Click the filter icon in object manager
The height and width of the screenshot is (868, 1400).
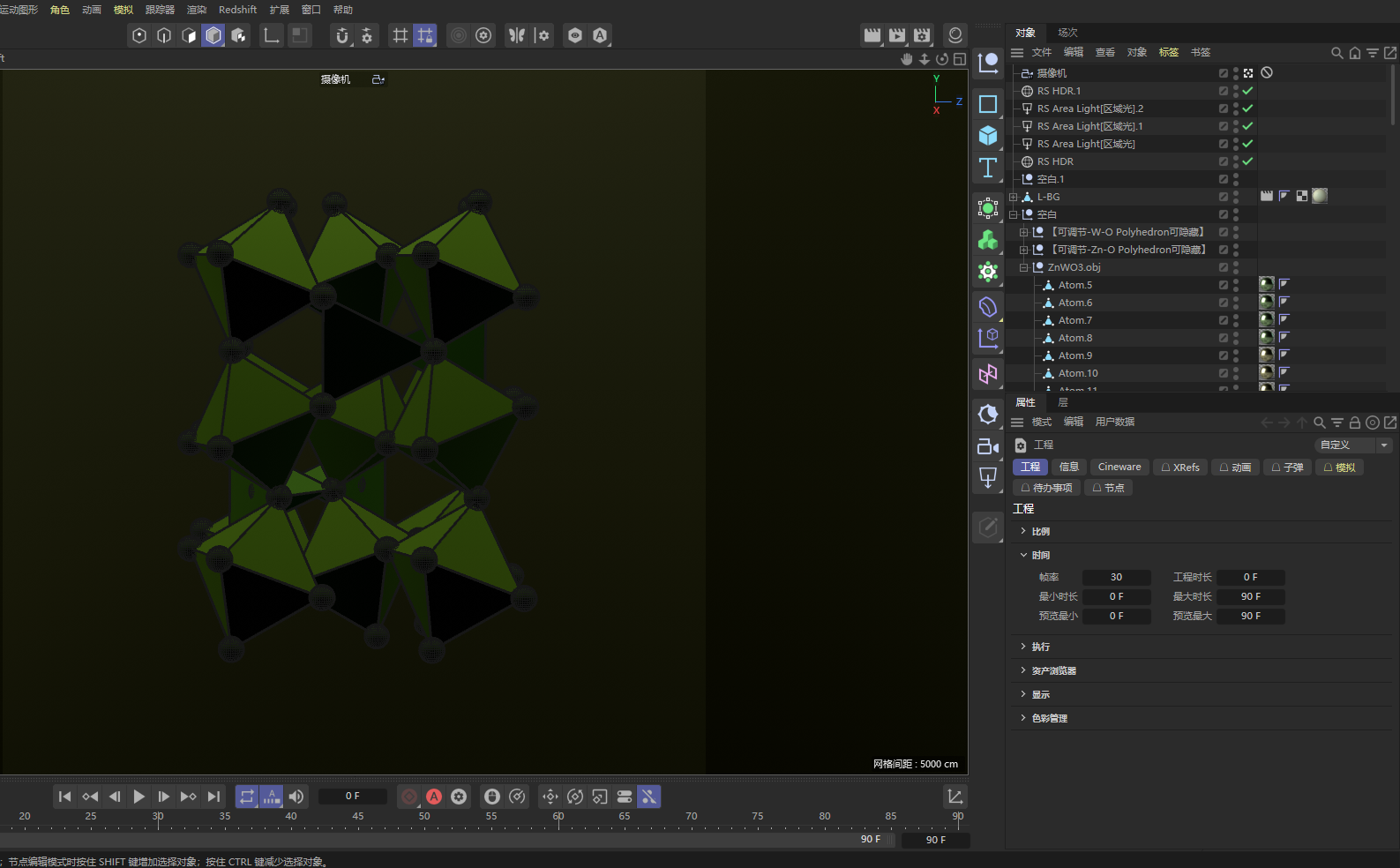point(1373,53)
